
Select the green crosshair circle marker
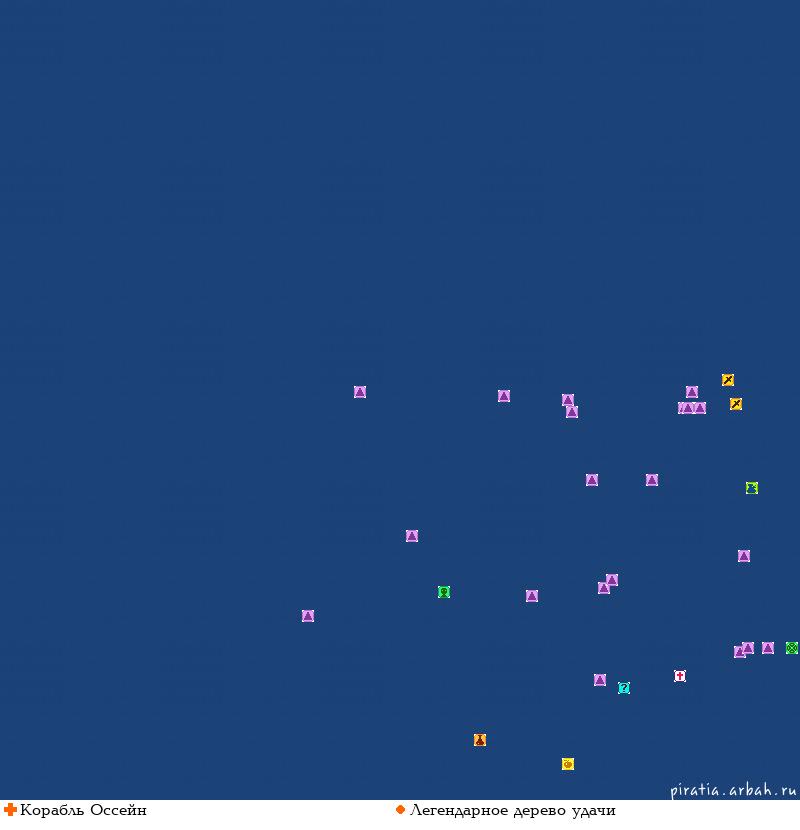tap(792, 648)
